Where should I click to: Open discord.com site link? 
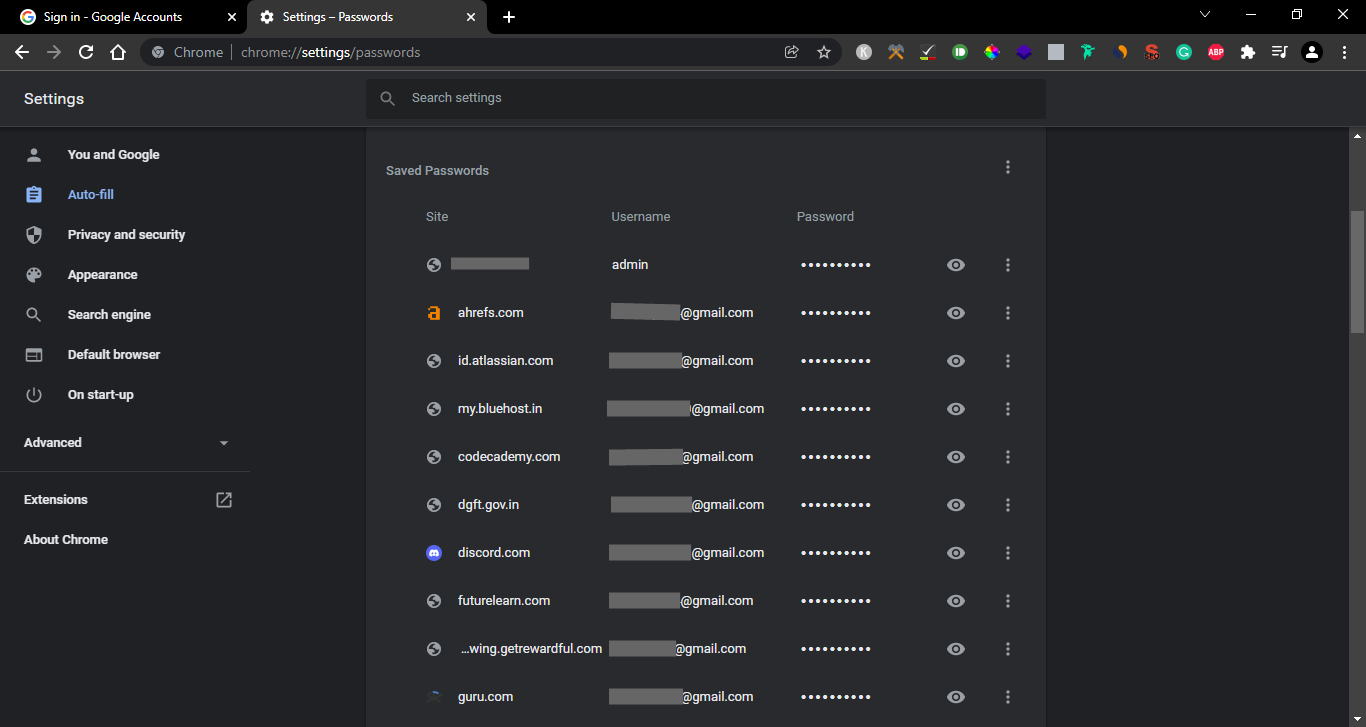(x=494, y=553)
